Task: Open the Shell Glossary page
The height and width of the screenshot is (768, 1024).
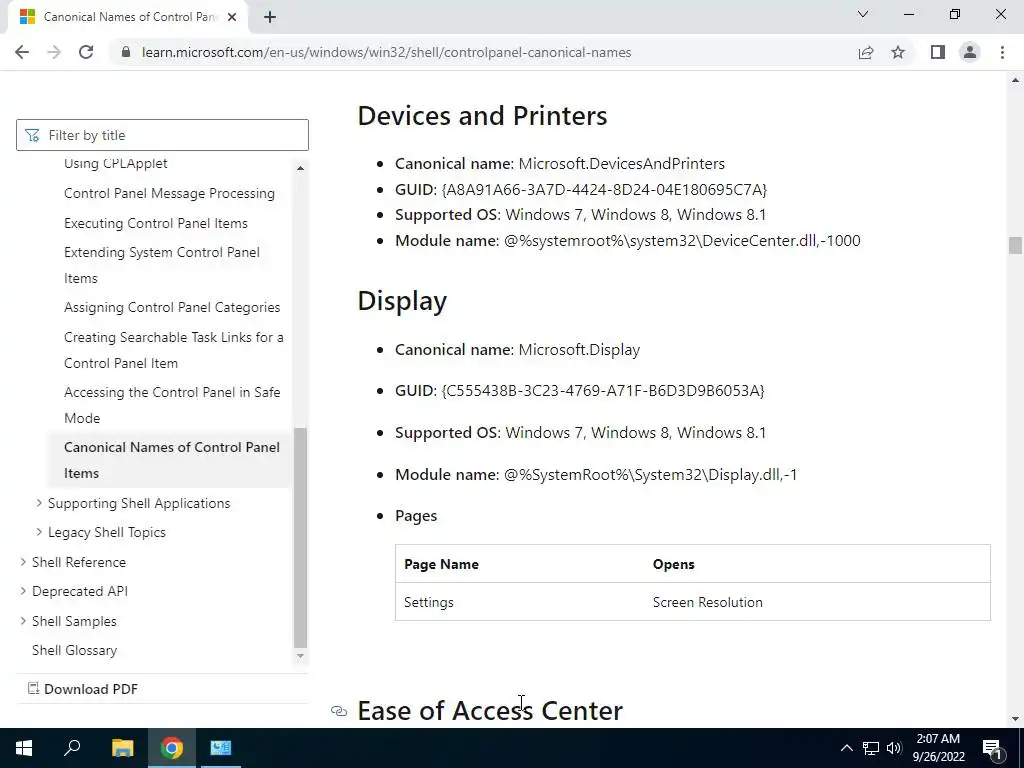Action: click(74, 650)
